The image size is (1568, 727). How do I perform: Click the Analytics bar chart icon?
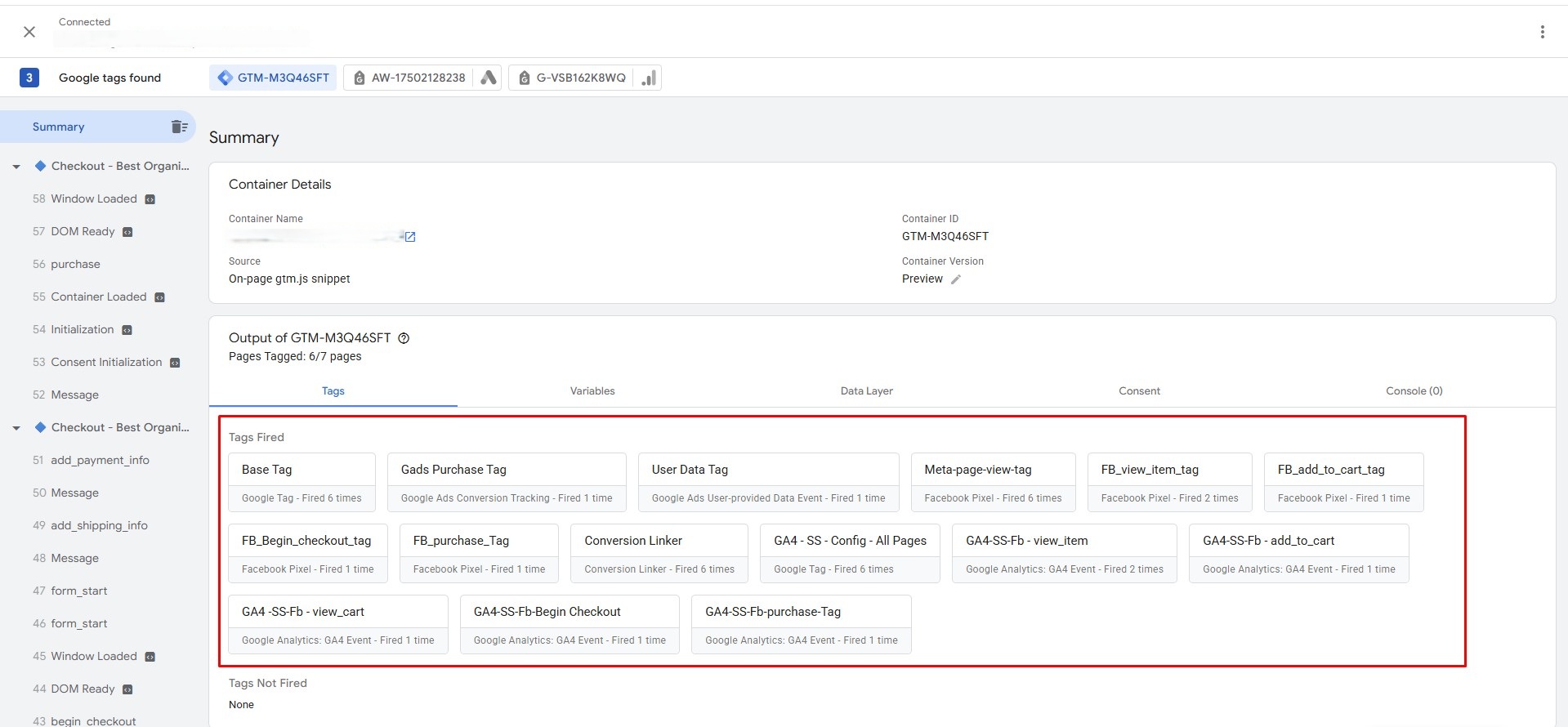pyautogui.click(x=649, y=78)
